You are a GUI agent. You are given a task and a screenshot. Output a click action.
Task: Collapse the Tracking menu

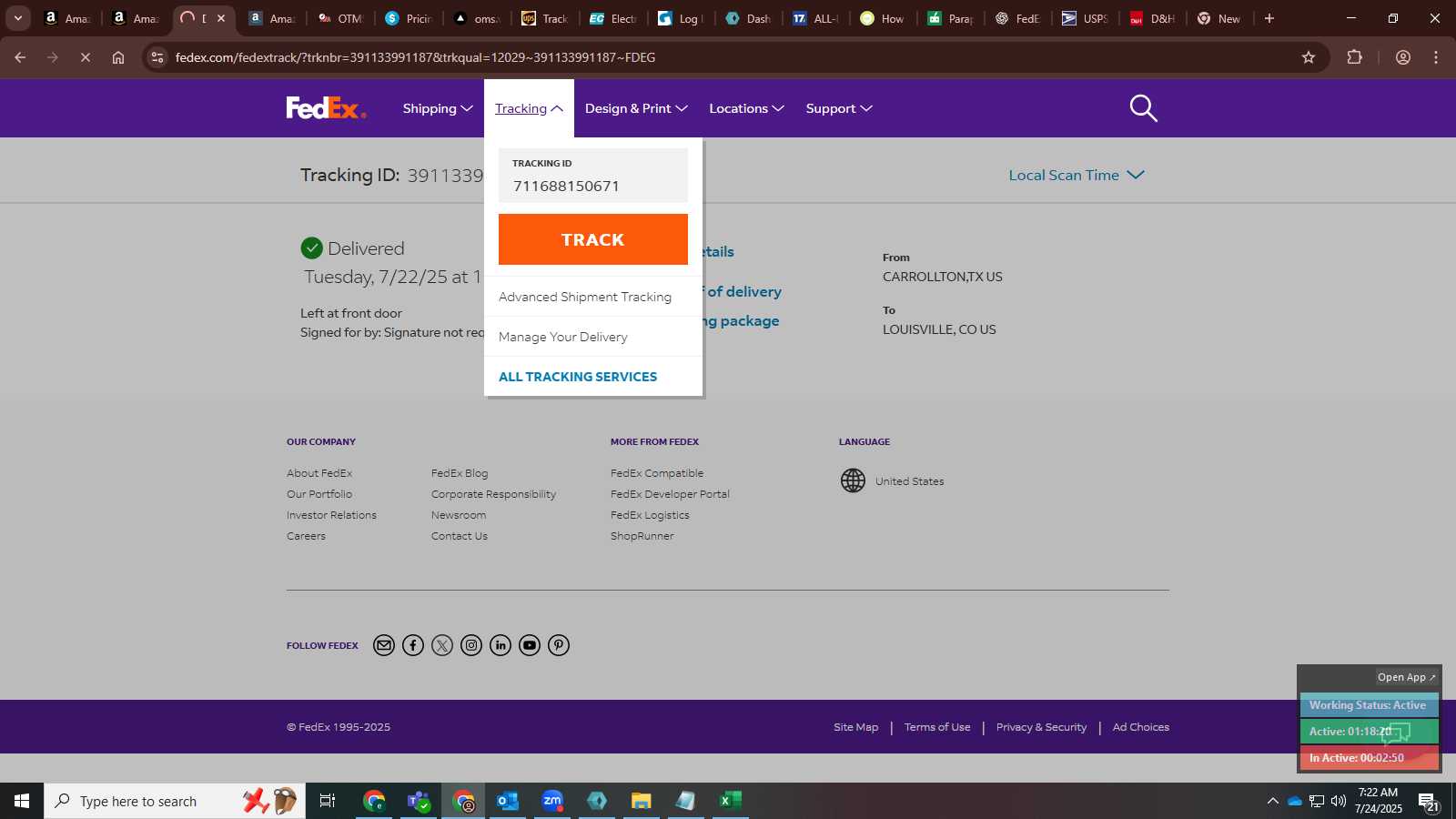pos(529,108)
